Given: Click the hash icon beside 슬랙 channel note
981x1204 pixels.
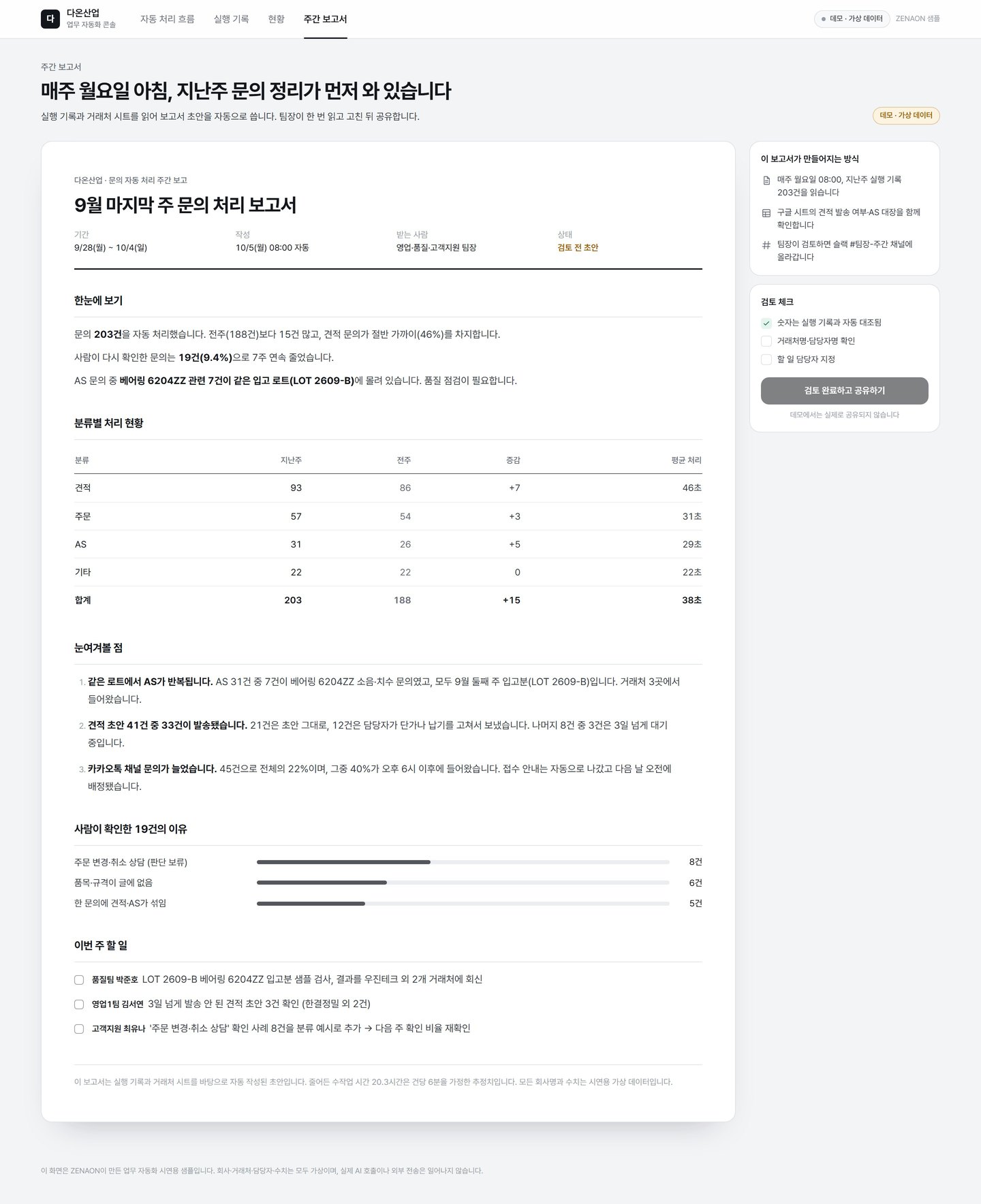Looking at the screenshot, I should click(x=766, y=245).
